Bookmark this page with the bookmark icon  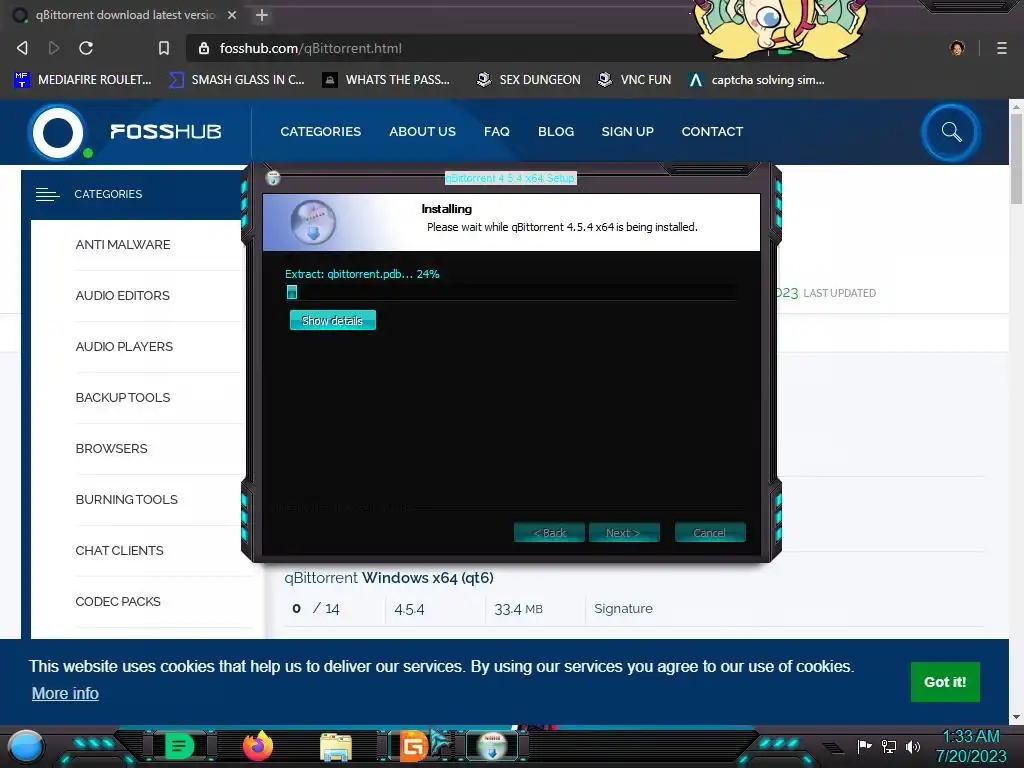coord(164,48)
